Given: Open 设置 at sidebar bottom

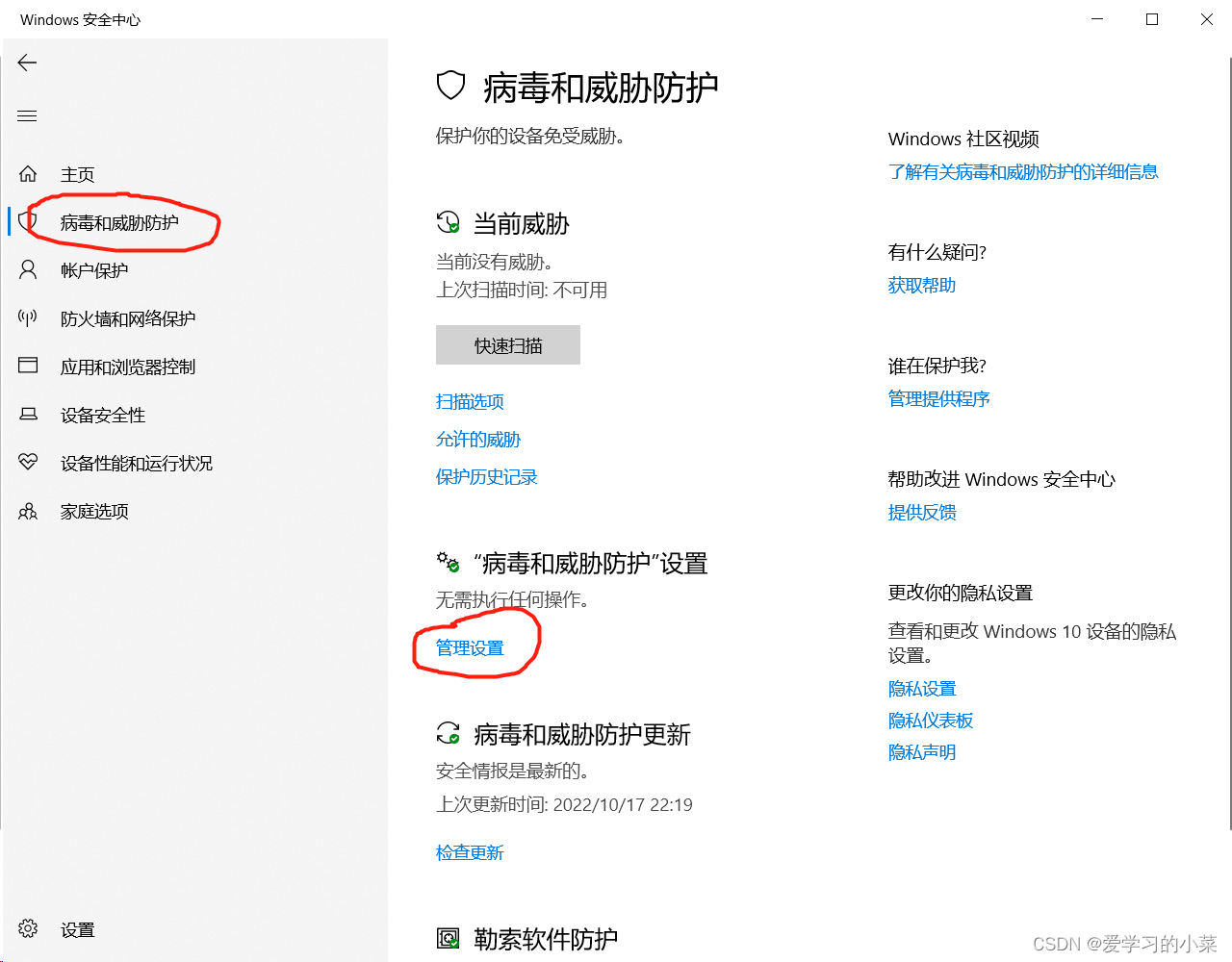Looking at the screenshot, I should tap(78, 929).
